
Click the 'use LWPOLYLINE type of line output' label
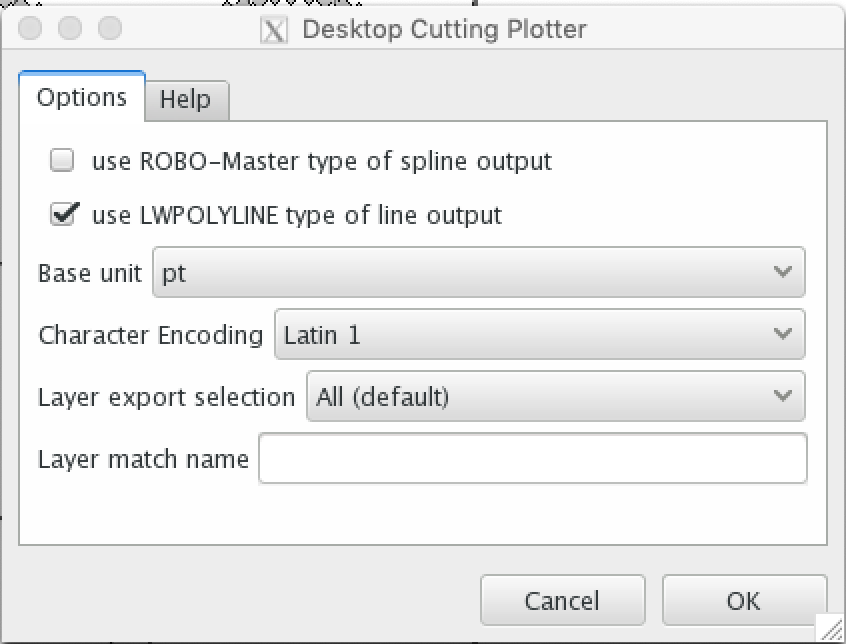point(296,215)
